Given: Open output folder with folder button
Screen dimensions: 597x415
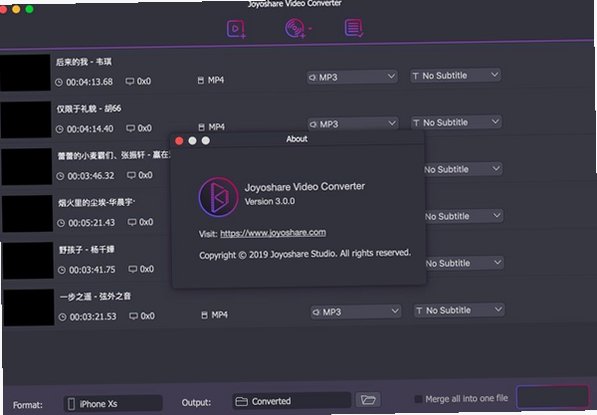Looking at the screenshot, I should click(x=368, y=400).
